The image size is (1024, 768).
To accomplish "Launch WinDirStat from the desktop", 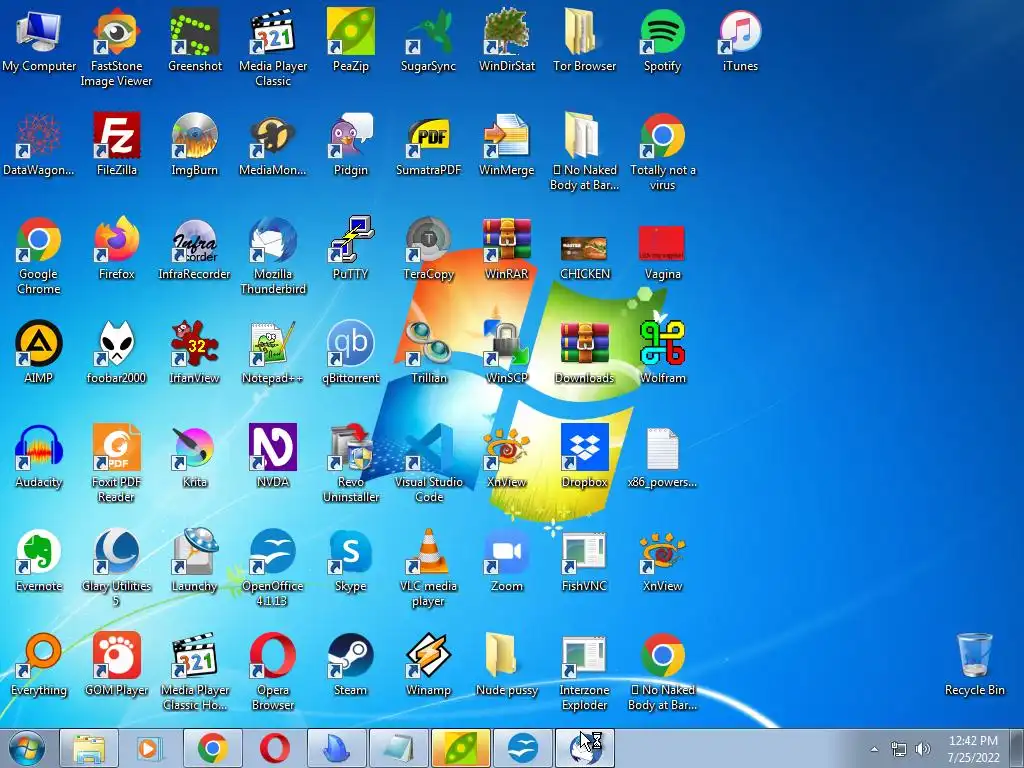I will tap(507, 40).
